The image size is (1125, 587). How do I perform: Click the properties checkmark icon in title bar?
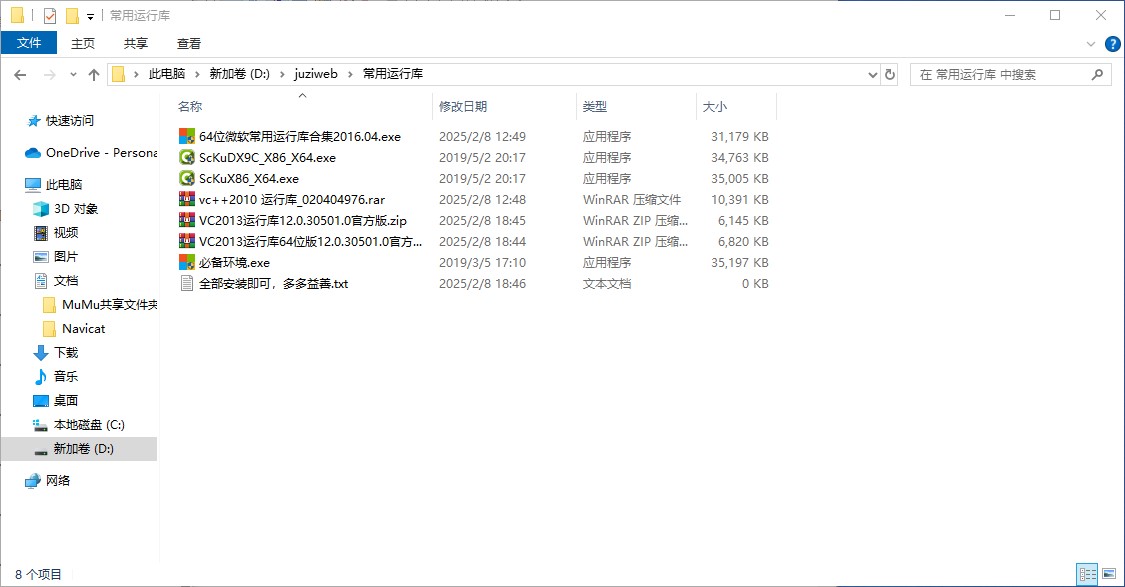coord(50,15)
